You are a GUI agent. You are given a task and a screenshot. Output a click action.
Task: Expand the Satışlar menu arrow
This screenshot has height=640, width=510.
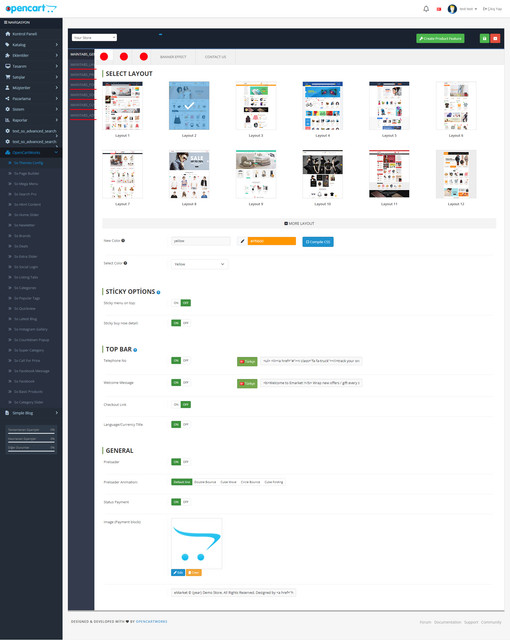click(x=56, y=77)
